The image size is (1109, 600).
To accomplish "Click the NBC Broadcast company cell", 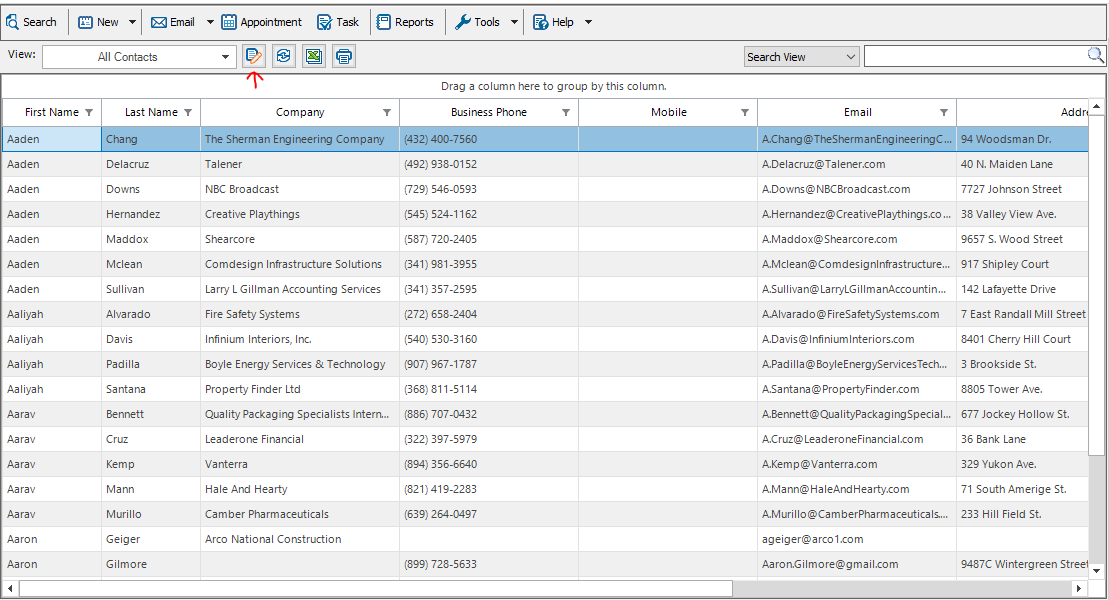I will (x=300, y=190).
